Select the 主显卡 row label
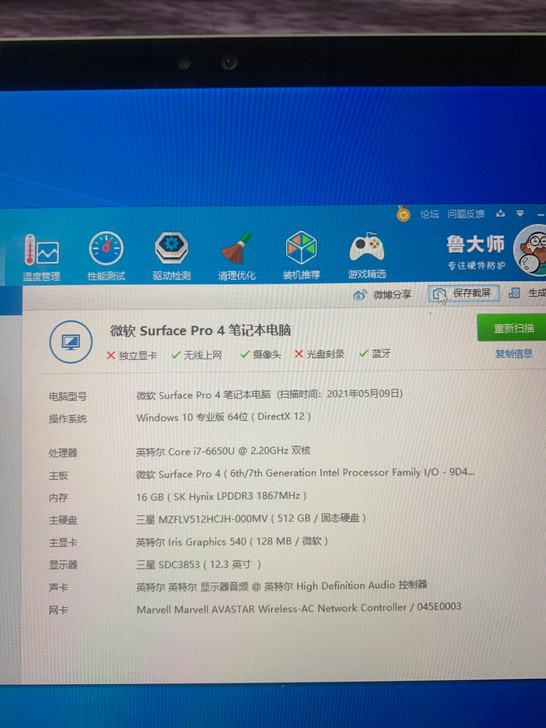This screenshot has height=728, width=546. 63,542
